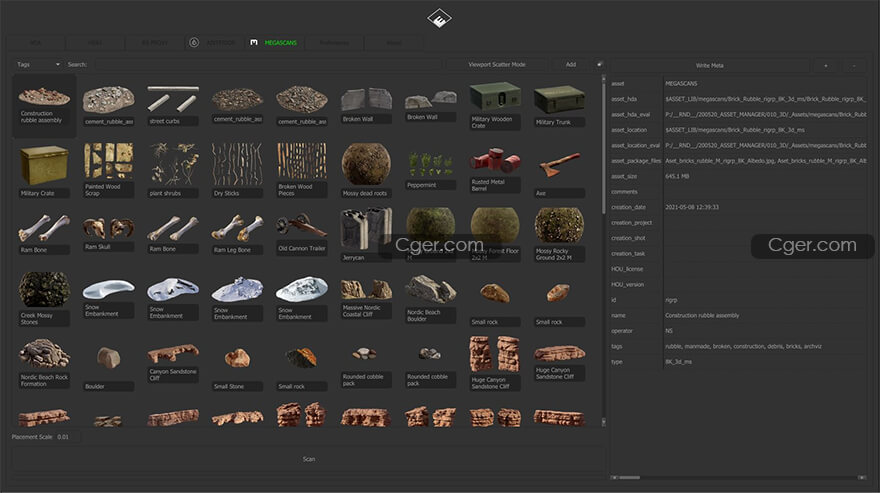Select the Construction rubble assembly thumbnail

click(44, 106)
